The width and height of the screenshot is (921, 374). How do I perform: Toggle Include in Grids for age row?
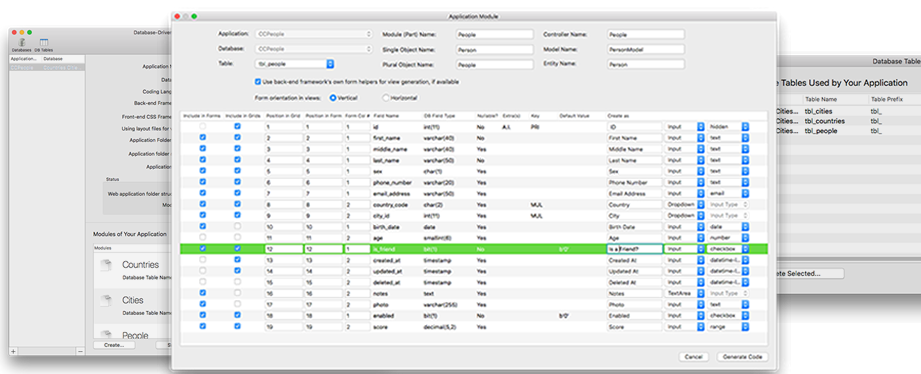[x=237, y=237]
